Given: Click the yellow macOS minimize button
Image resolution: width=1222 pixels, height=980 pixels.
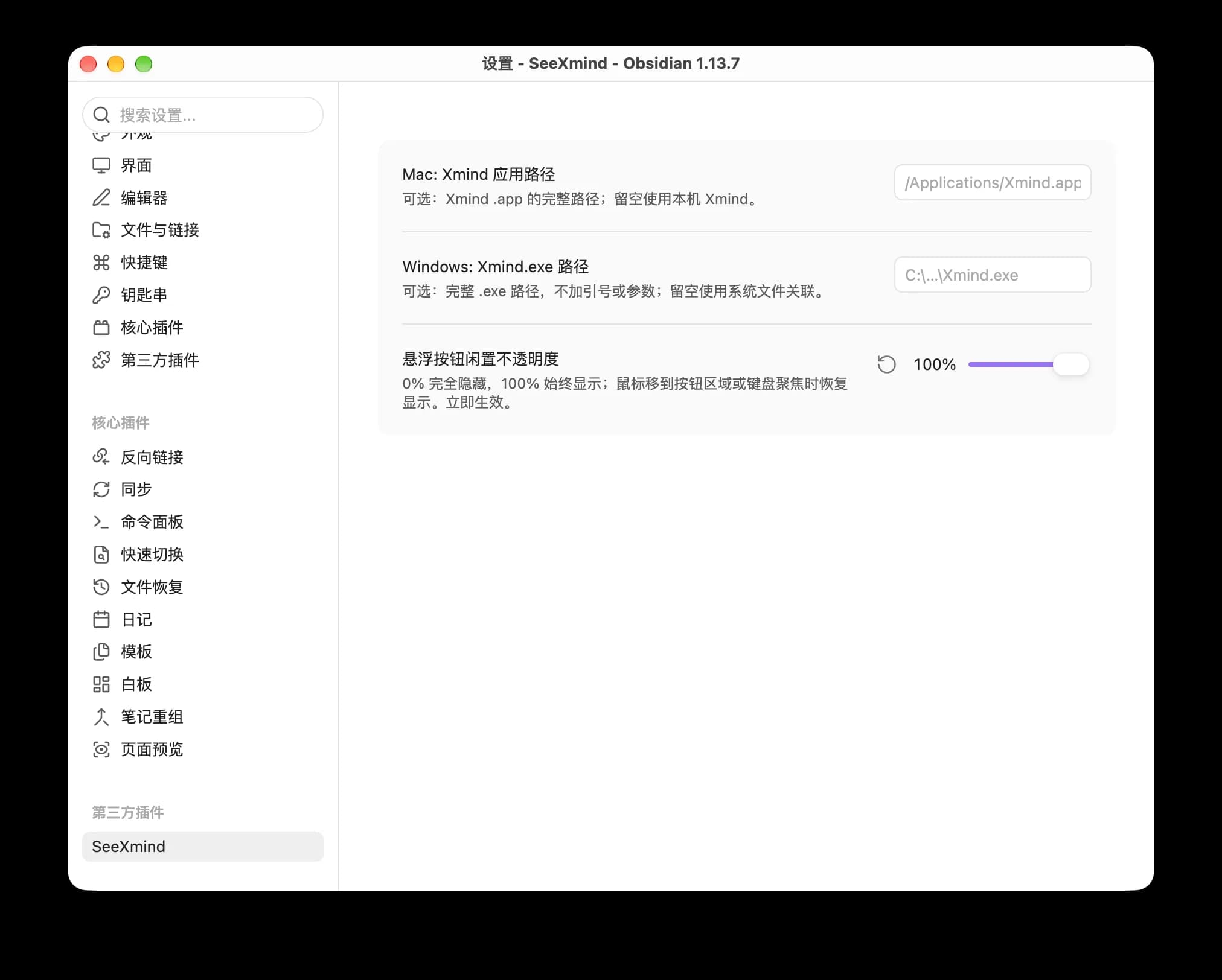Looking at the screenshot, I should pyautogui.click(x=116, y=63).
